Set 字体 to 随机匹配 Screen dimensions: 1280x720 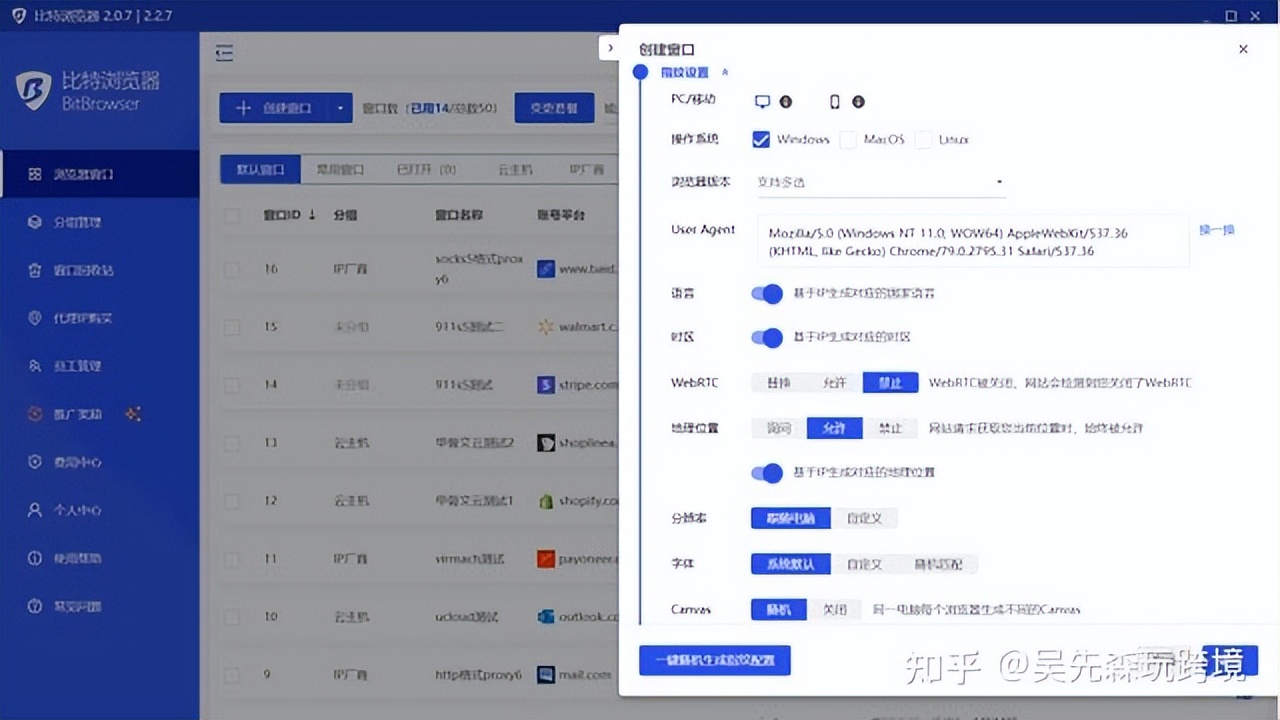point(938,564)
